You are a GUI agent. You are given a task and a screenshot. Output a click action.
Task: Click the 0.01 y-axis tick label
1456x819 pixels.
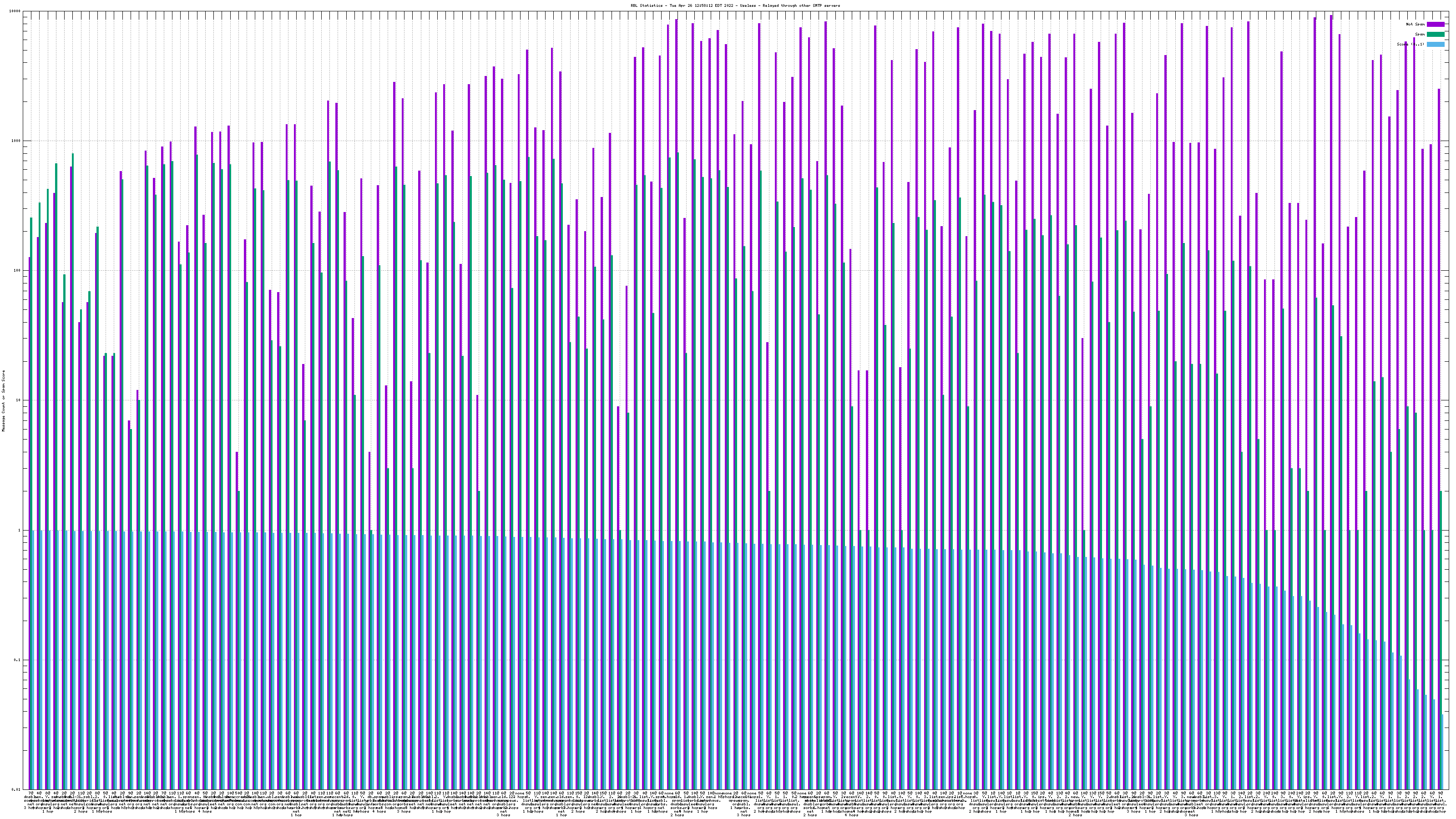pyautogui.click(x=16, y=789)
